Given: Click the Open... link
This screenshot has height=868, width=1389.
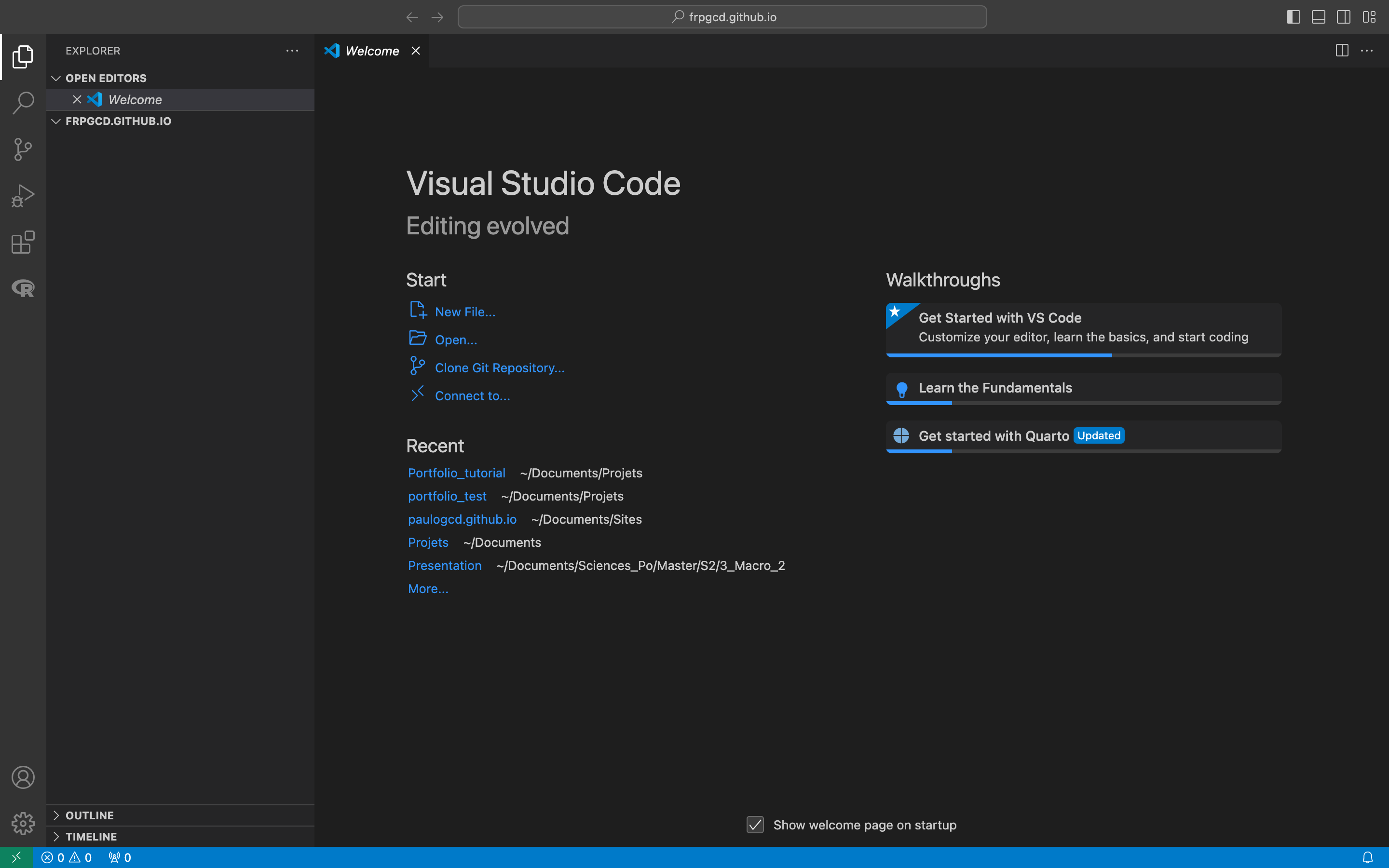Looking at the screenshot, I should point(456,340).
